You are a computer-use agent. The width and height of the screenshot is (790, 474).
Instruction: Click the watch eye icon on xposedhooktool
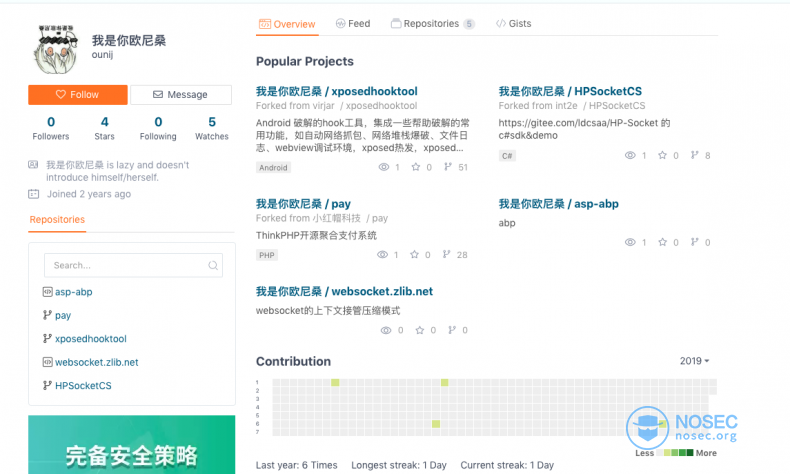coord(384,167)
